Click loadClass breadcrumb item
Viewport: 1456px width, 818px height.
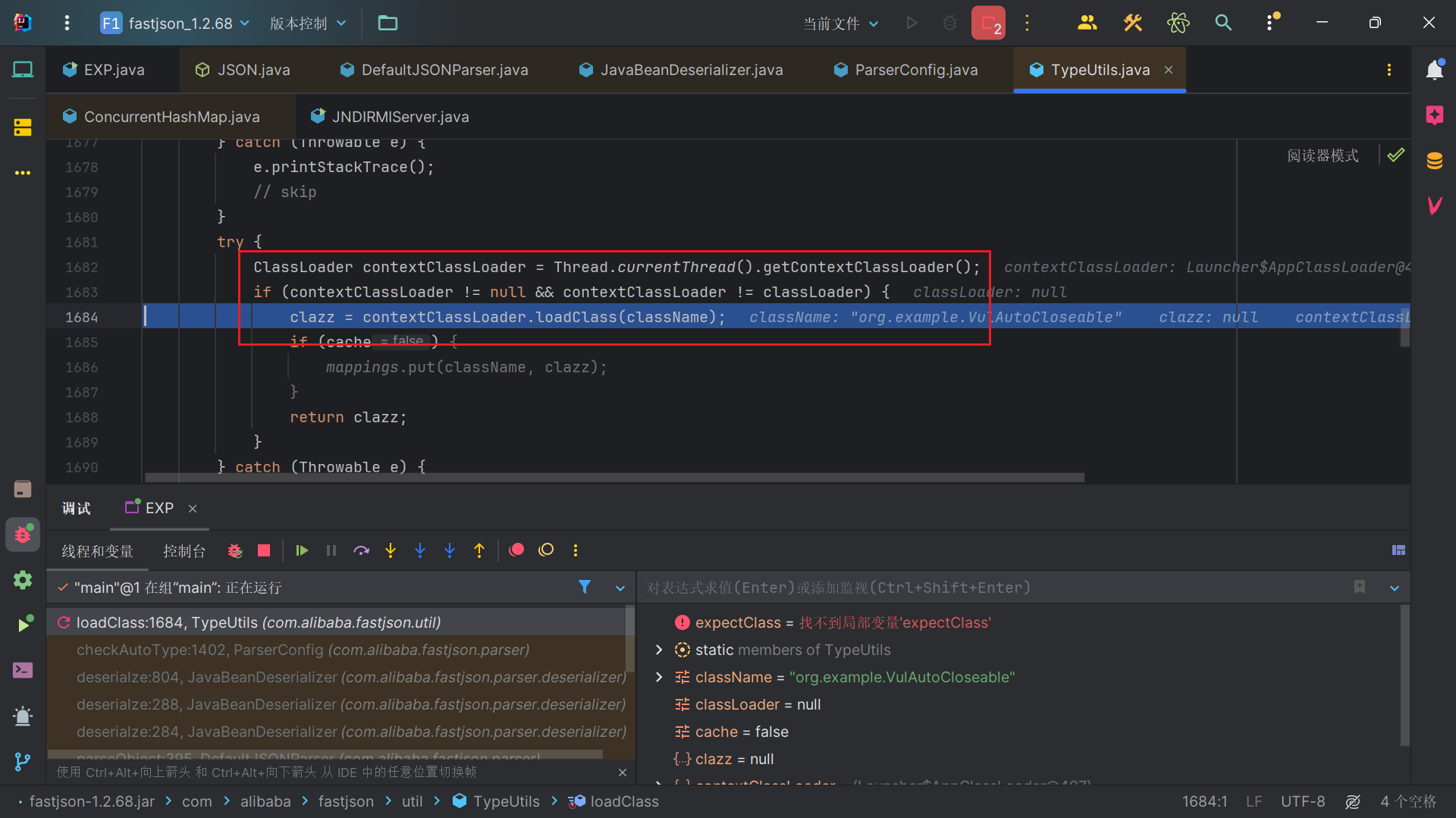coord(614,801)
